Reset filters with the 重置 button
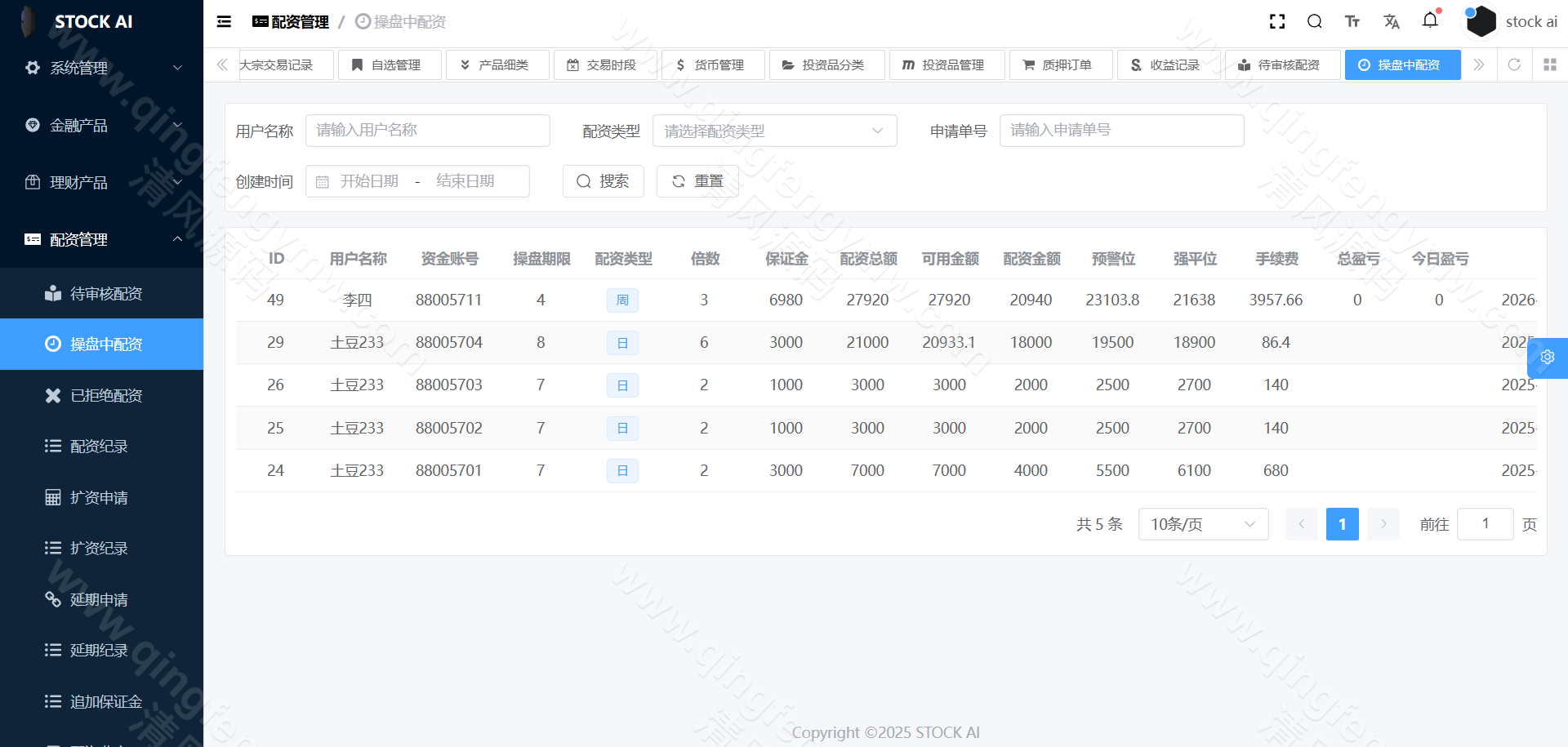The height and width of the screenshot is (747, 1568). coord(697,180)
